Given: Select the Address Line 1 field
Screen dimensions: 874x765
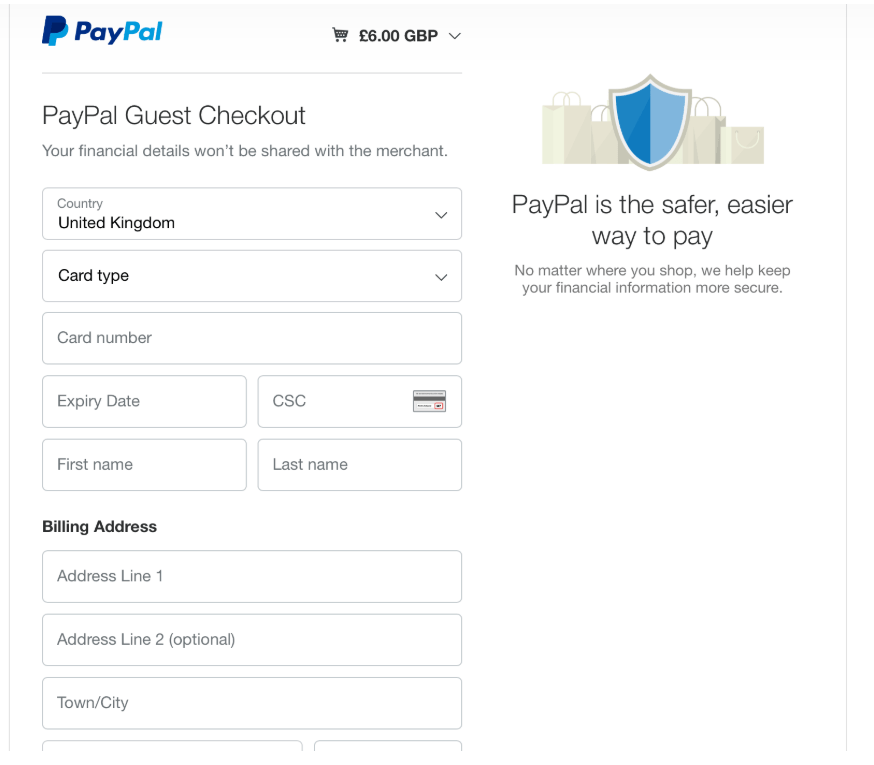Looking at the screenshot, I should click(252, 577).
